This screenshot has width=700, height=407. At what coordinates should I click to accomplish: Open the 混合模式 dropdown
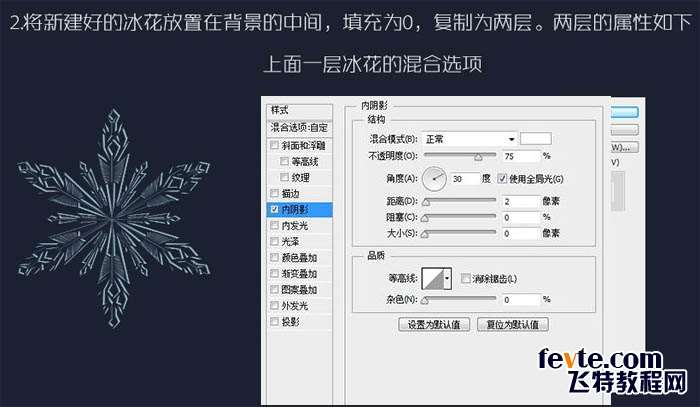(x=469, y=139)
